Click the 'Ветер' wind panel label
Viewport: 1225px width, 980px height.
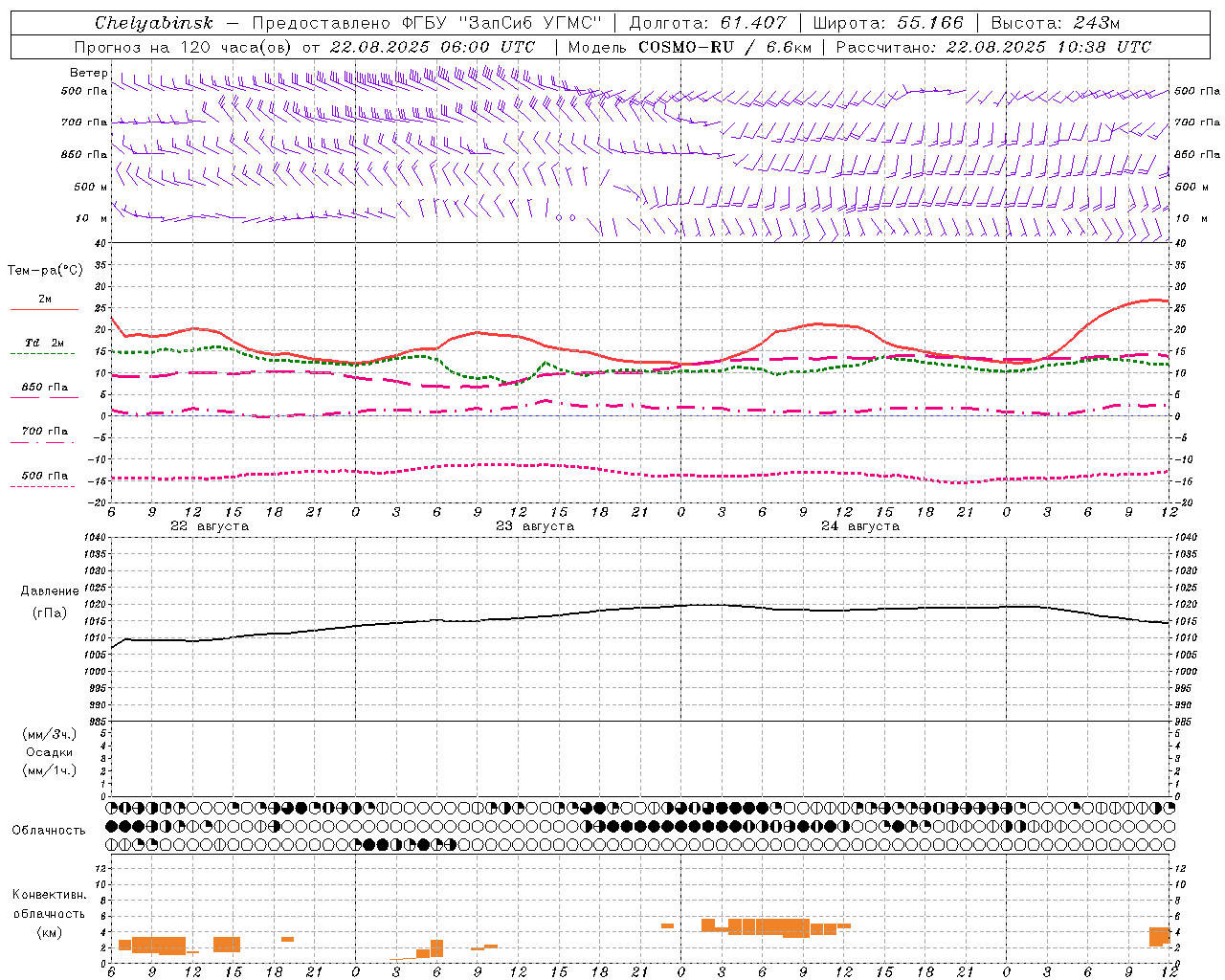coord(89,73)
